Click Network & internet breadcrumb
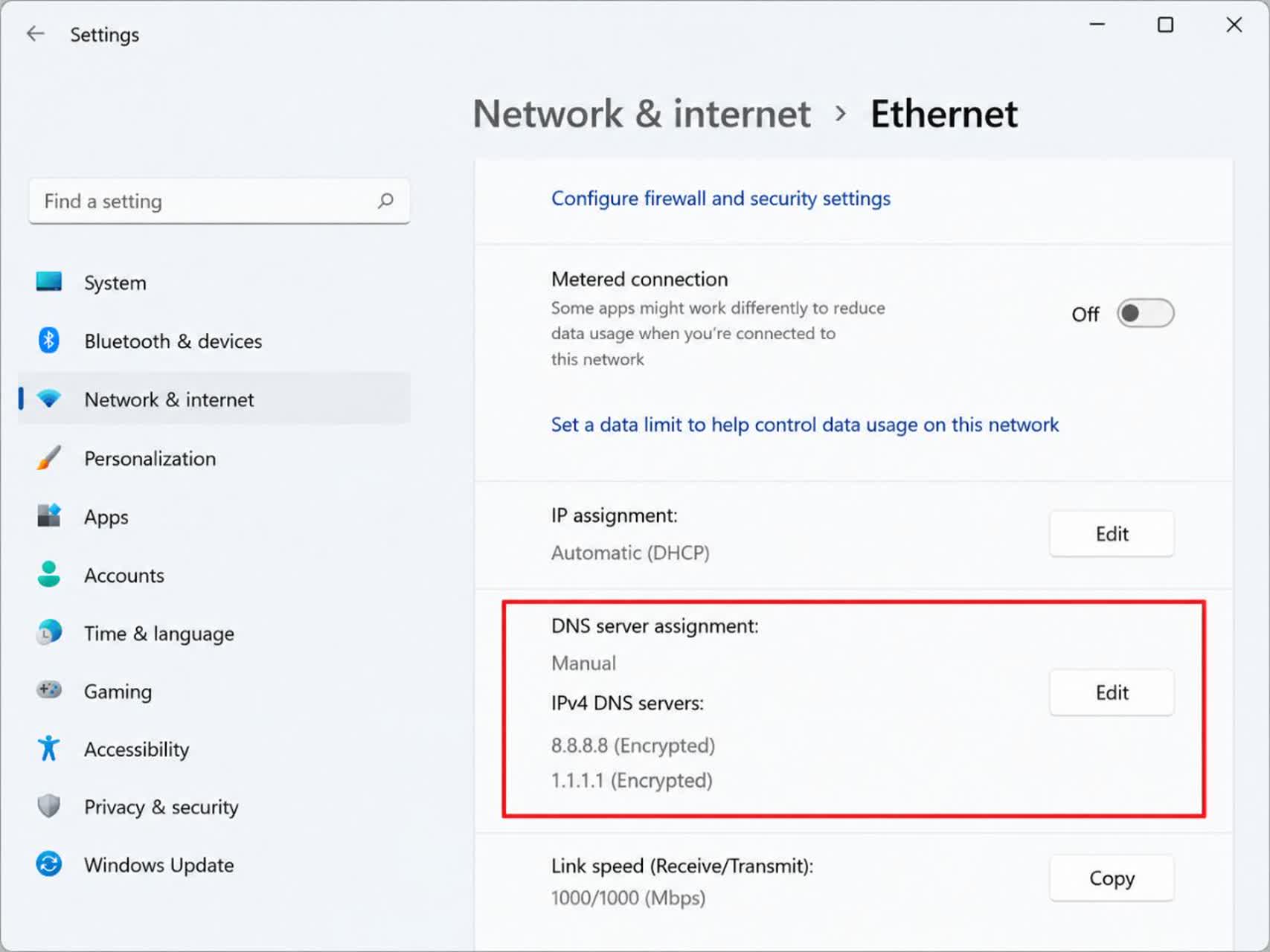The image size is (1270, 952). [641, 114]
